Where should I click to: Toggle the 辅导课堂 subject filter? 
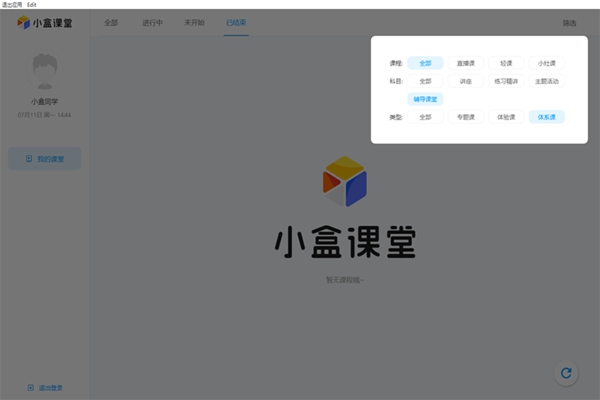[425, 99]
